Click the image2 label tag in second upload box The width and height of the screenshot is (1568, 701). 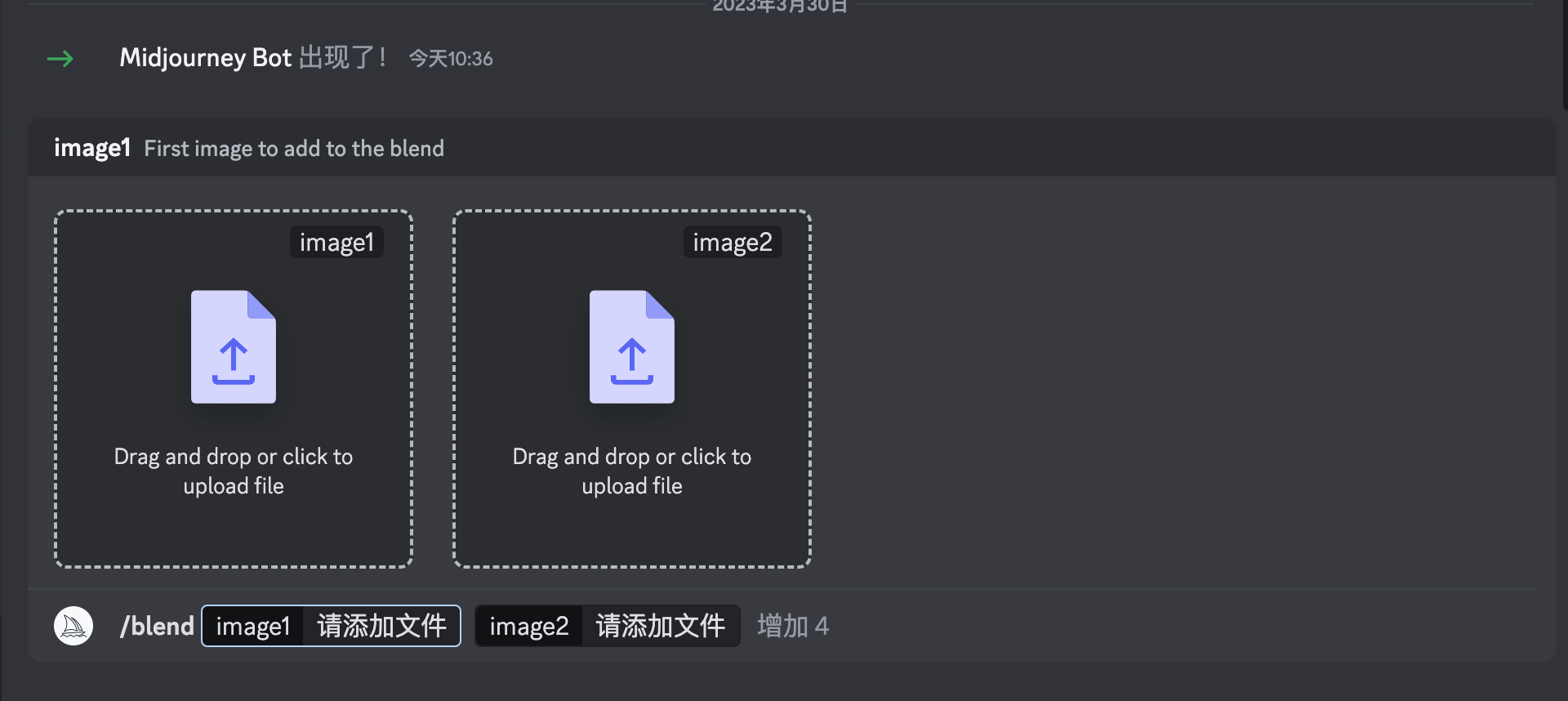coord(733,242)
